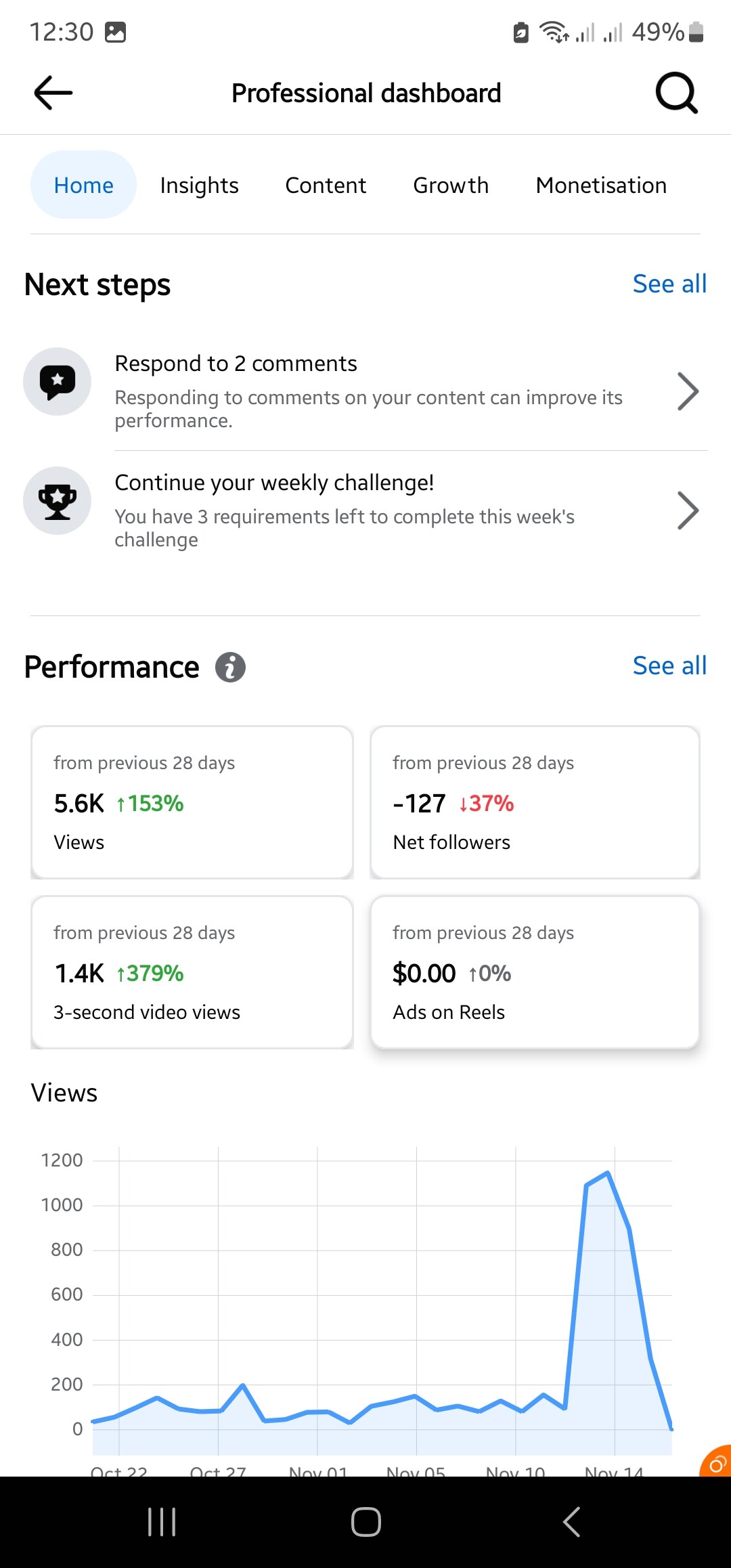Switch to the Insights tab
This screenshot has width=731, height=1568.
tap(199, 186)
